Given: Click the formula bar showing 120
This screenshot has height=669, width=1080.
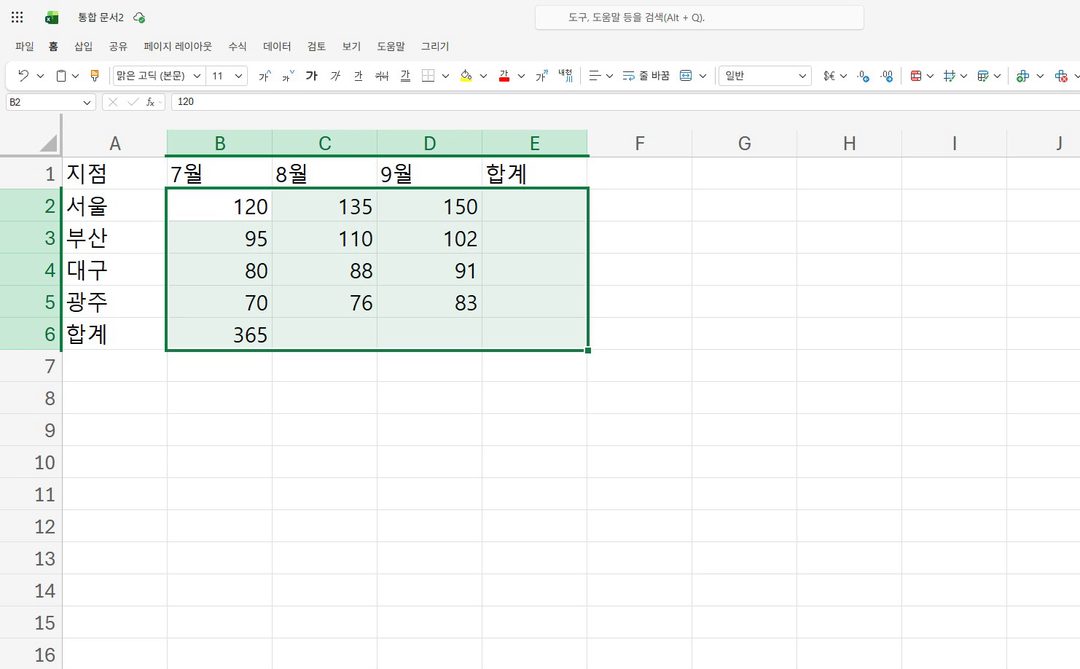Looking at the screenshot, I should coord(623,102).
